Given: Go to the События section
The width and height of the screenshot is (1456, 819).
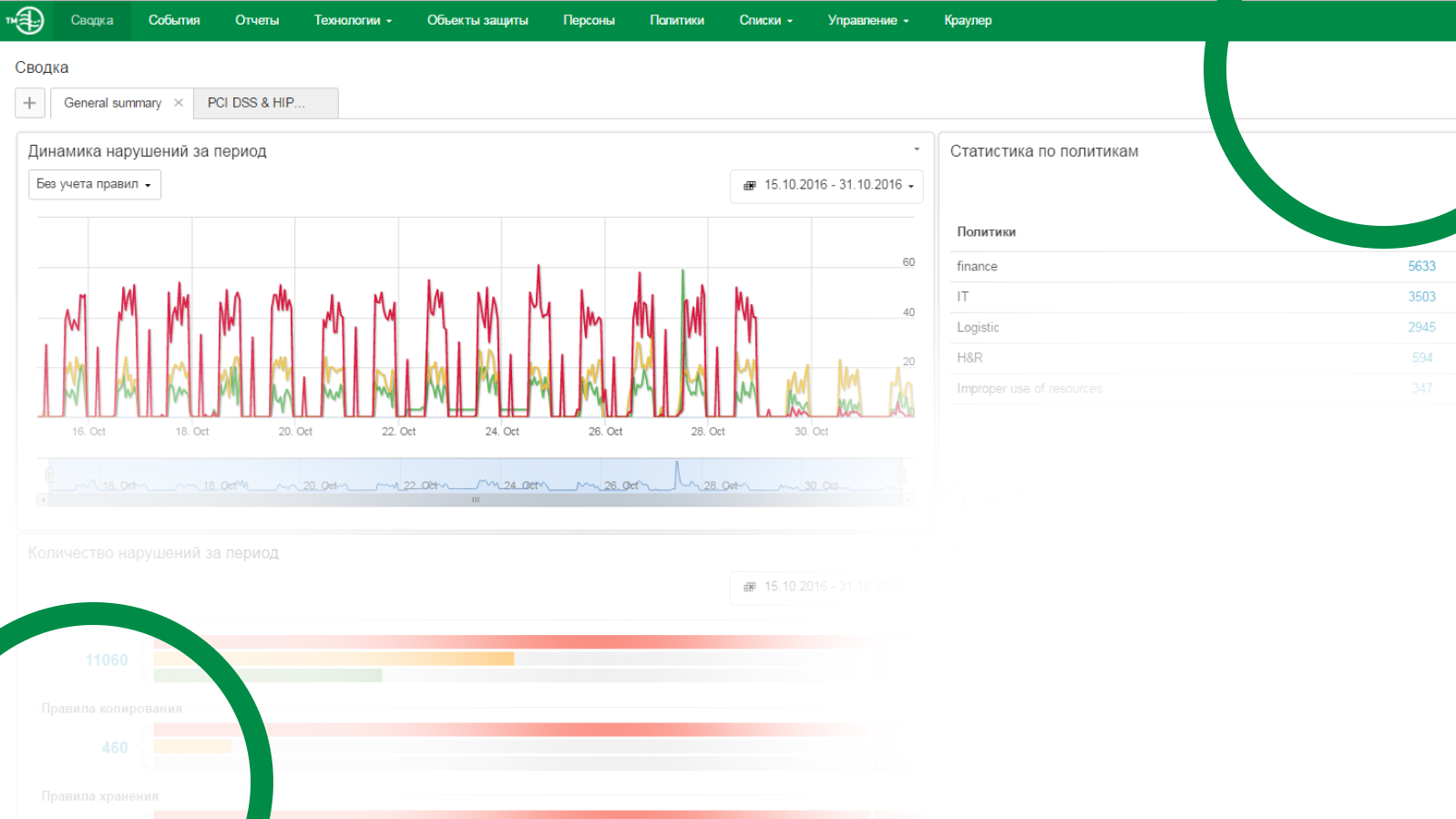Looking at the screenshot, I should (x=174, y=20).
